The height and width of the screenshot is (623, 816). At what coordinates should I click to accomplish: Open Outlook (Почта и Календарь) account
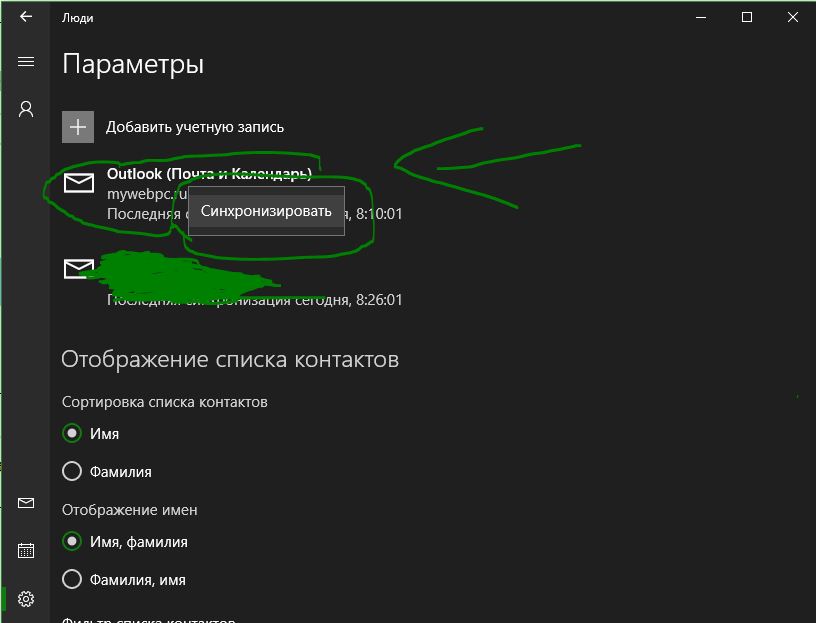(209, 174)
